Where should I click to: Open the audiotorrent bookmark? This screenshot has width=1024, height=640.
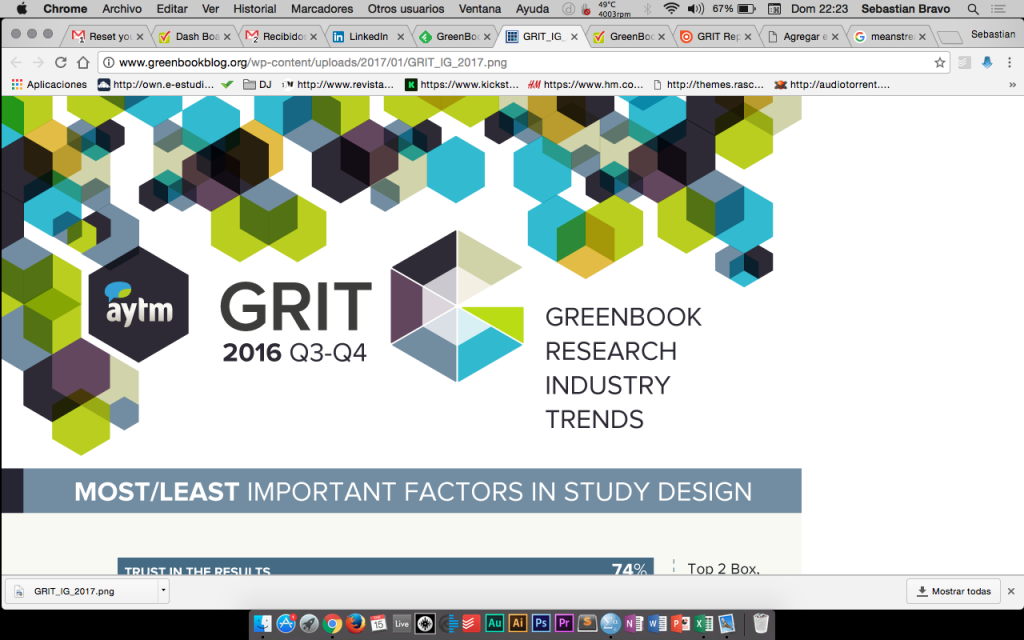pyautogui.click(x=832, y=84)
